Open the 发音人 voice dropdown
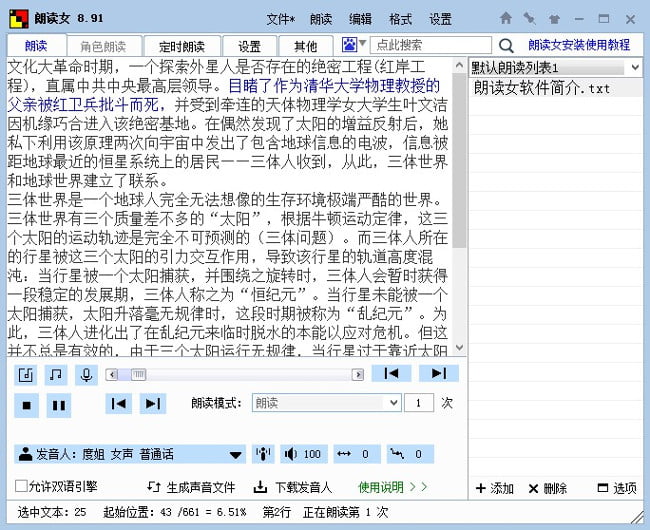Image resolution: width=650 pixels, height=530 pixels. tap(236, 454)
